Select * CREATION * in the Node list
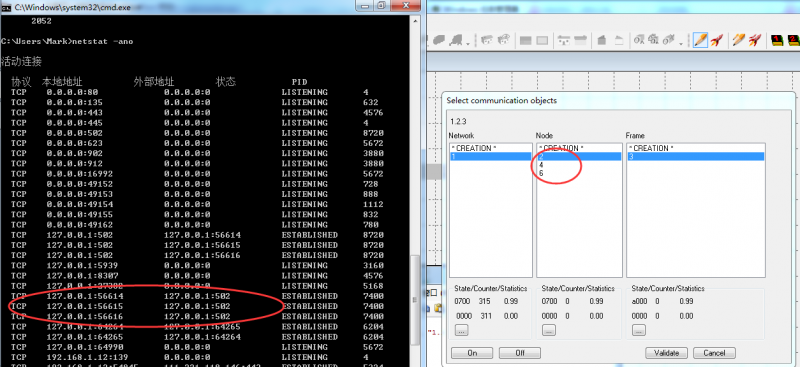 579,148
